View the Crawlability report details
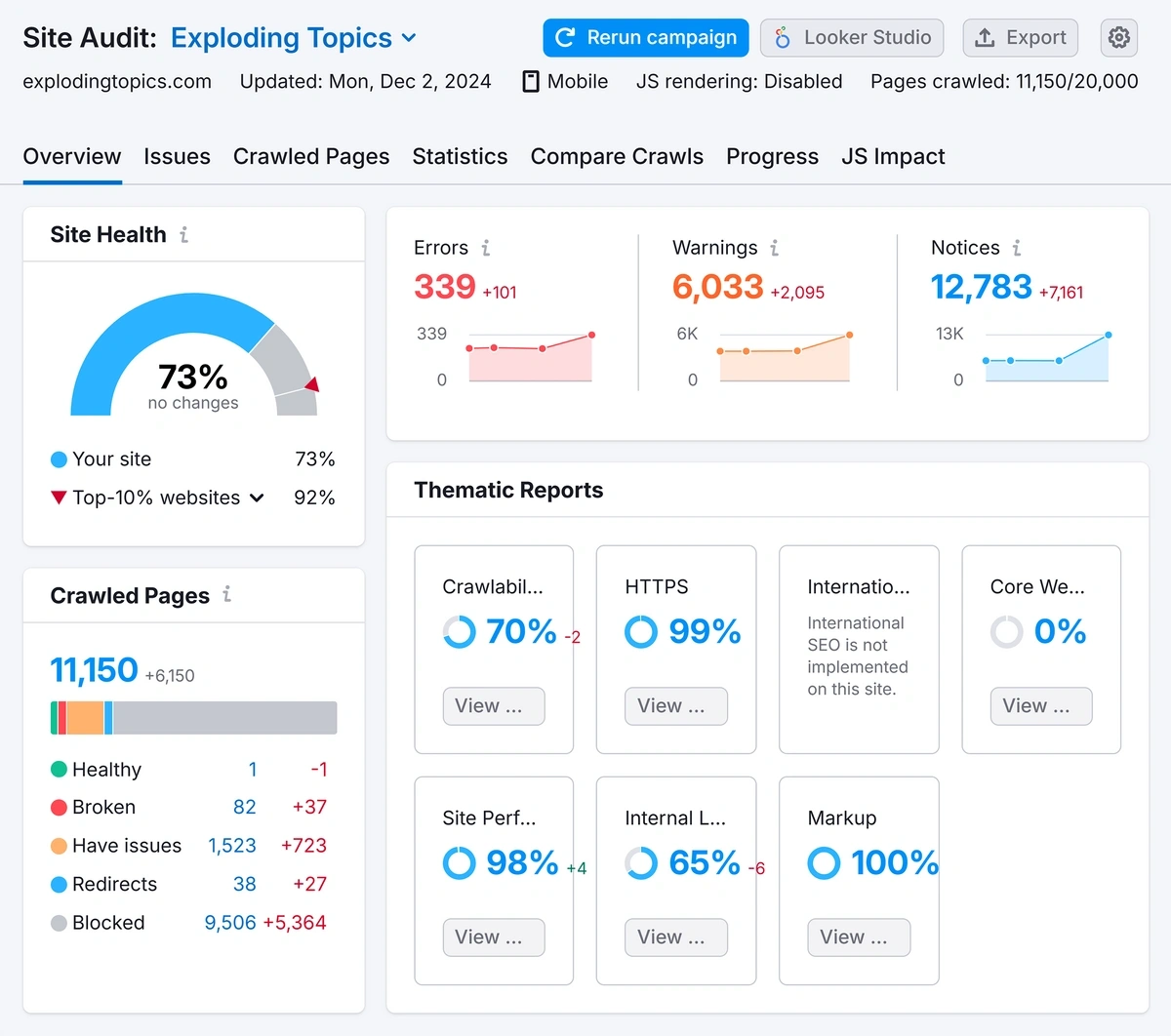1171x1036 pixels. tap(494, 705)
